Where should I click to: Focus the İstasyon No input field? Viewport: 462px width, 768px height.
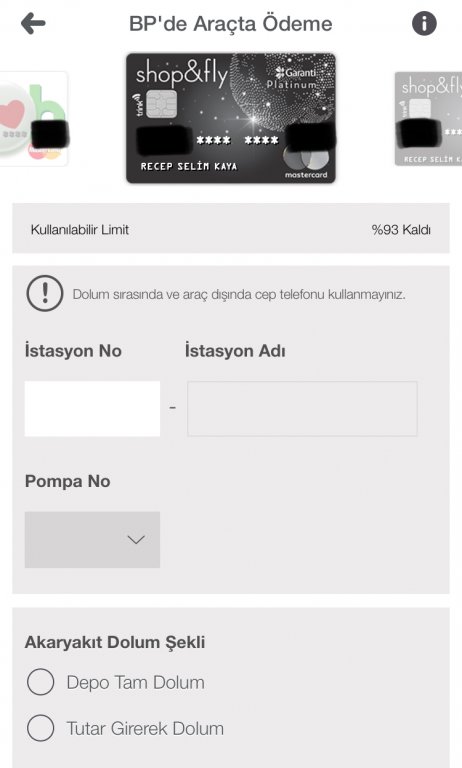[x=92, y=408]
